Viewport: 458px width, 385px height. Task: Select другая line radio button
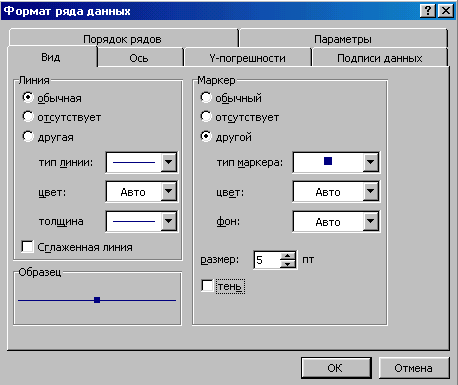(x=28, y=137)
